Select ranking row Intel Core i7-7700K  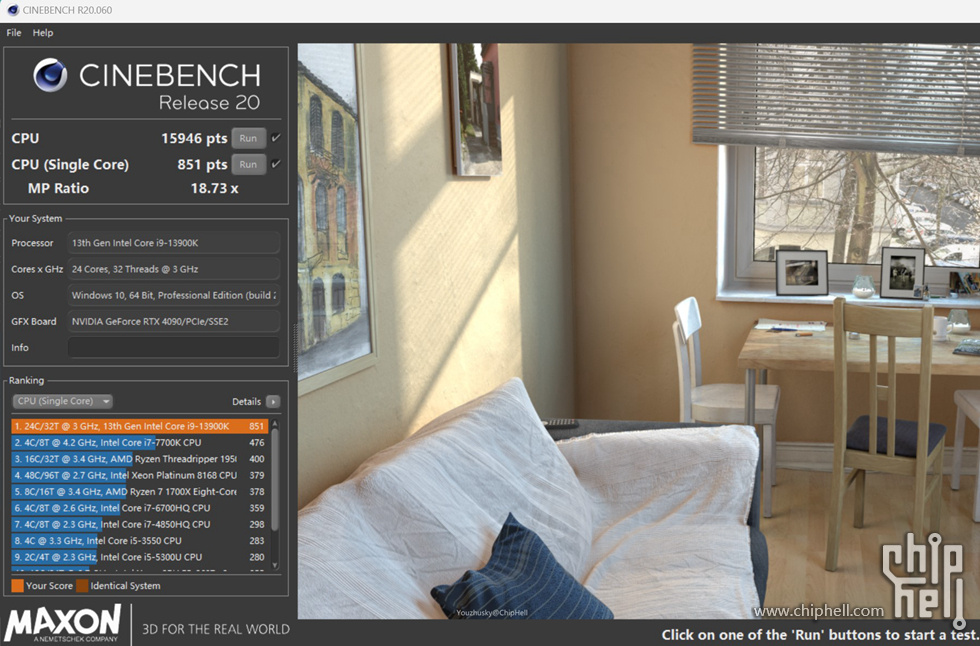click(139, 442)
